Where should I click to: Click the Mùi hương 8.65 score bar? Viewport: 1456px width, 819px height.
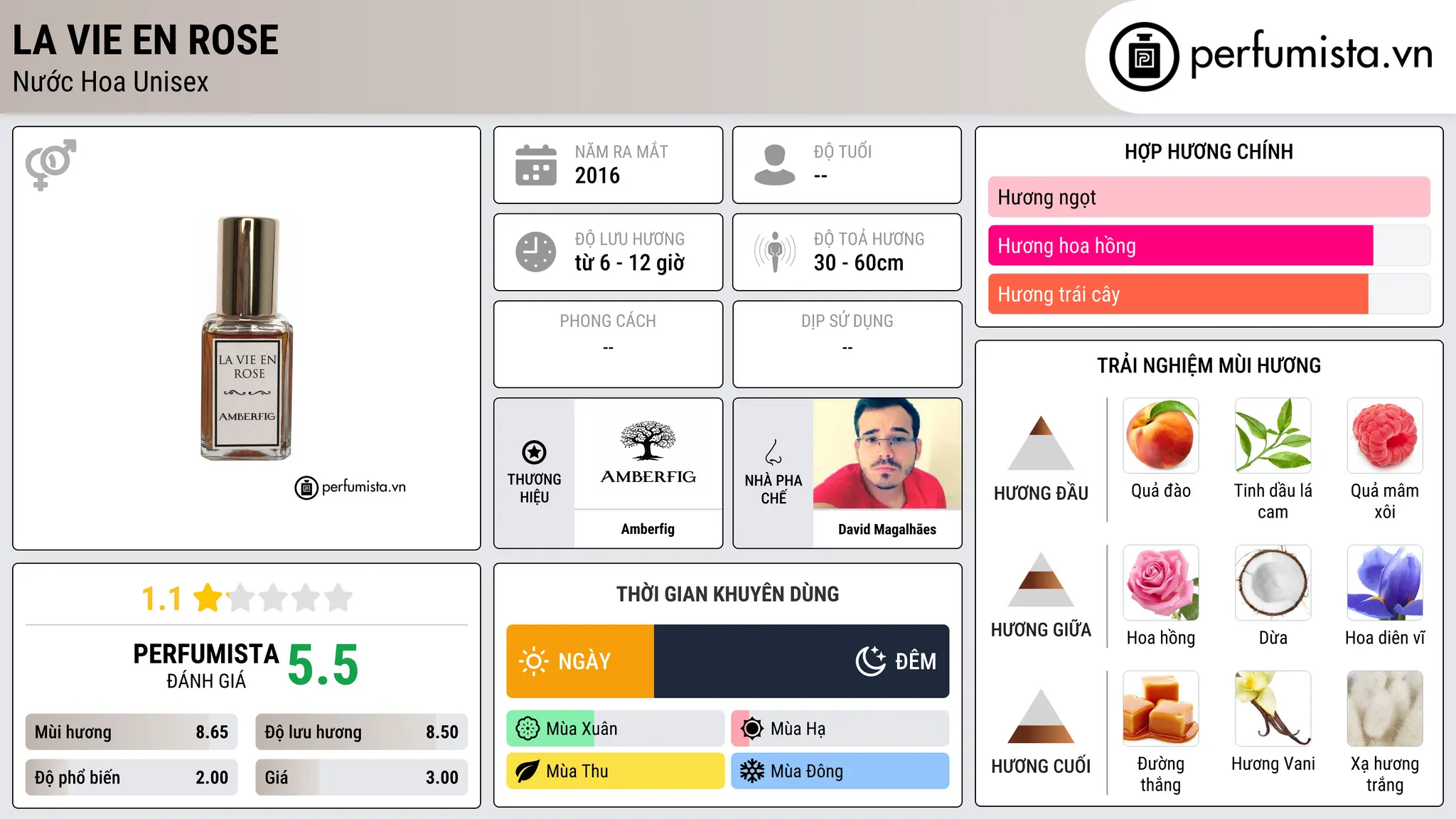click(132, 732)
